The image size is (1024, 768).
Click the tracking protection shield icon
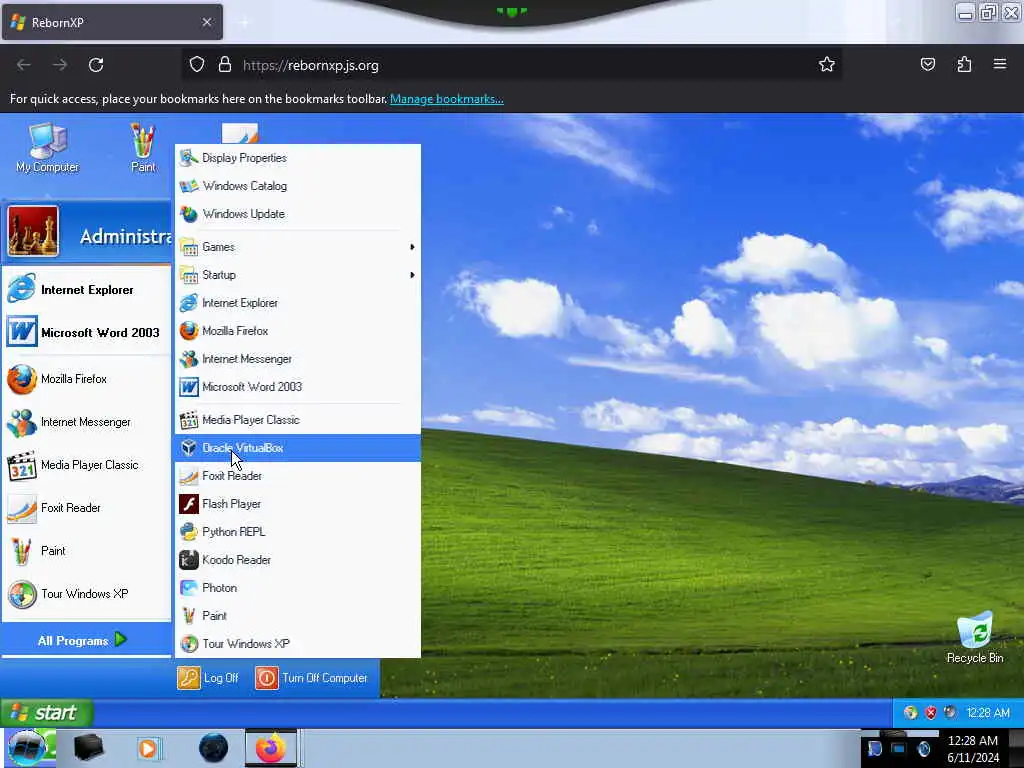click(x=197, y=65)
